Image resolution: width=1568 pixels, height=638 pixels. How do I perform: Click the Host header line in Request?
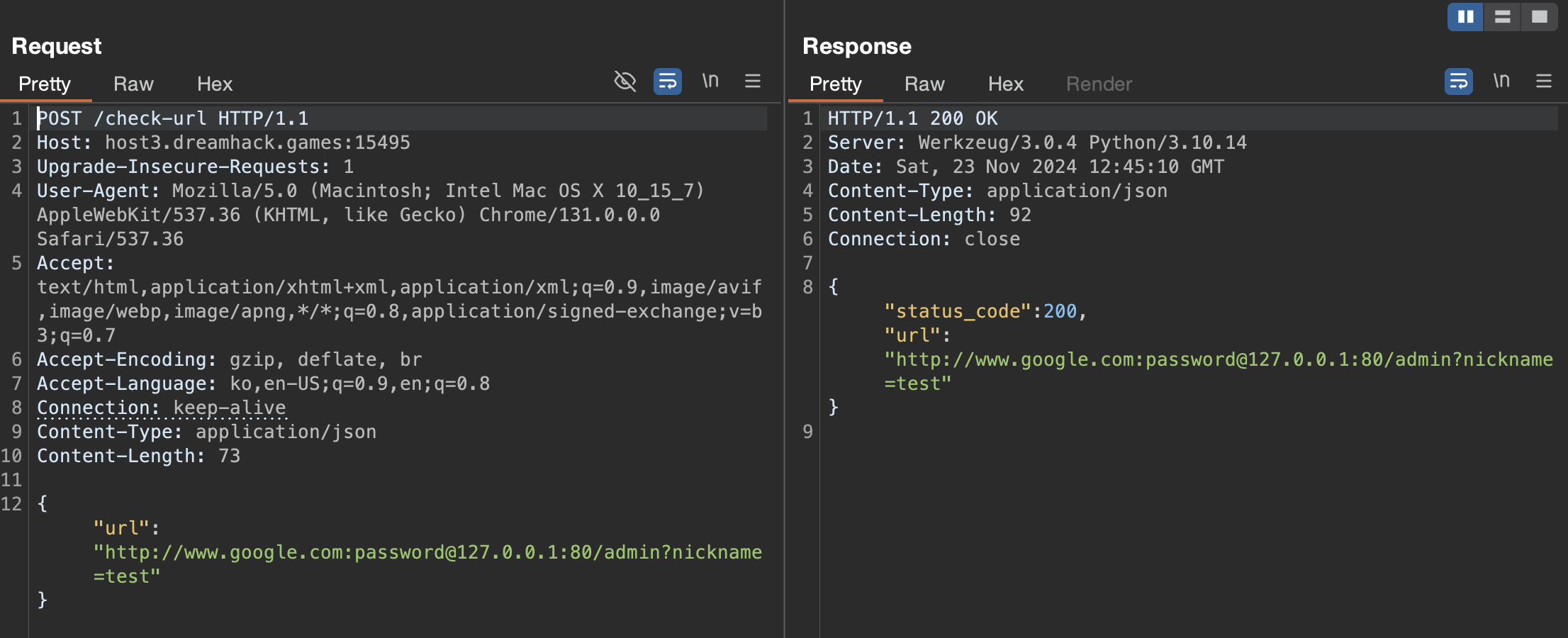223,142
